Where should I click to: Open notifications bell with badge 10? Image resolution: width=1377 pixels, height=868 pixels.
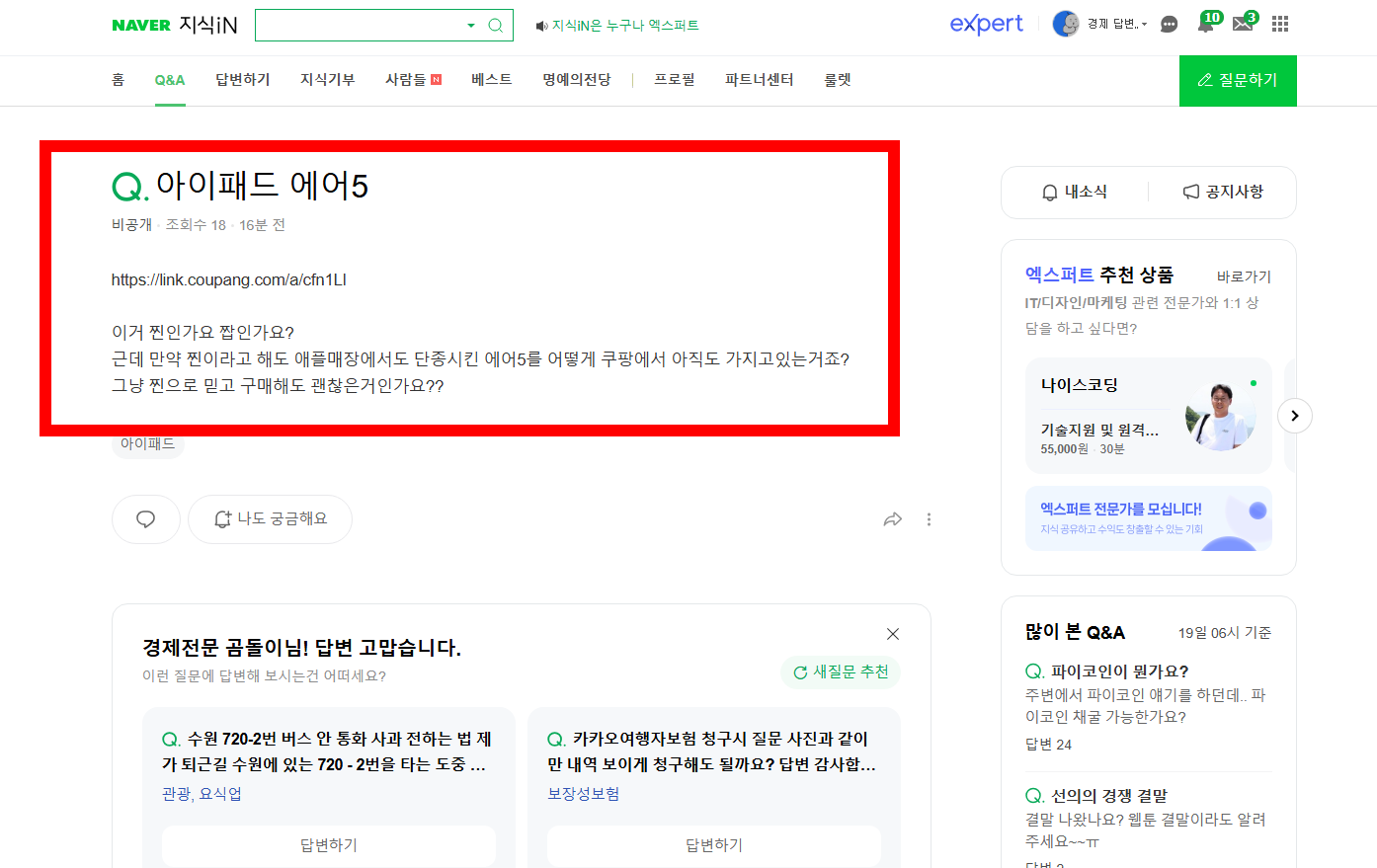pos(1208,23)
